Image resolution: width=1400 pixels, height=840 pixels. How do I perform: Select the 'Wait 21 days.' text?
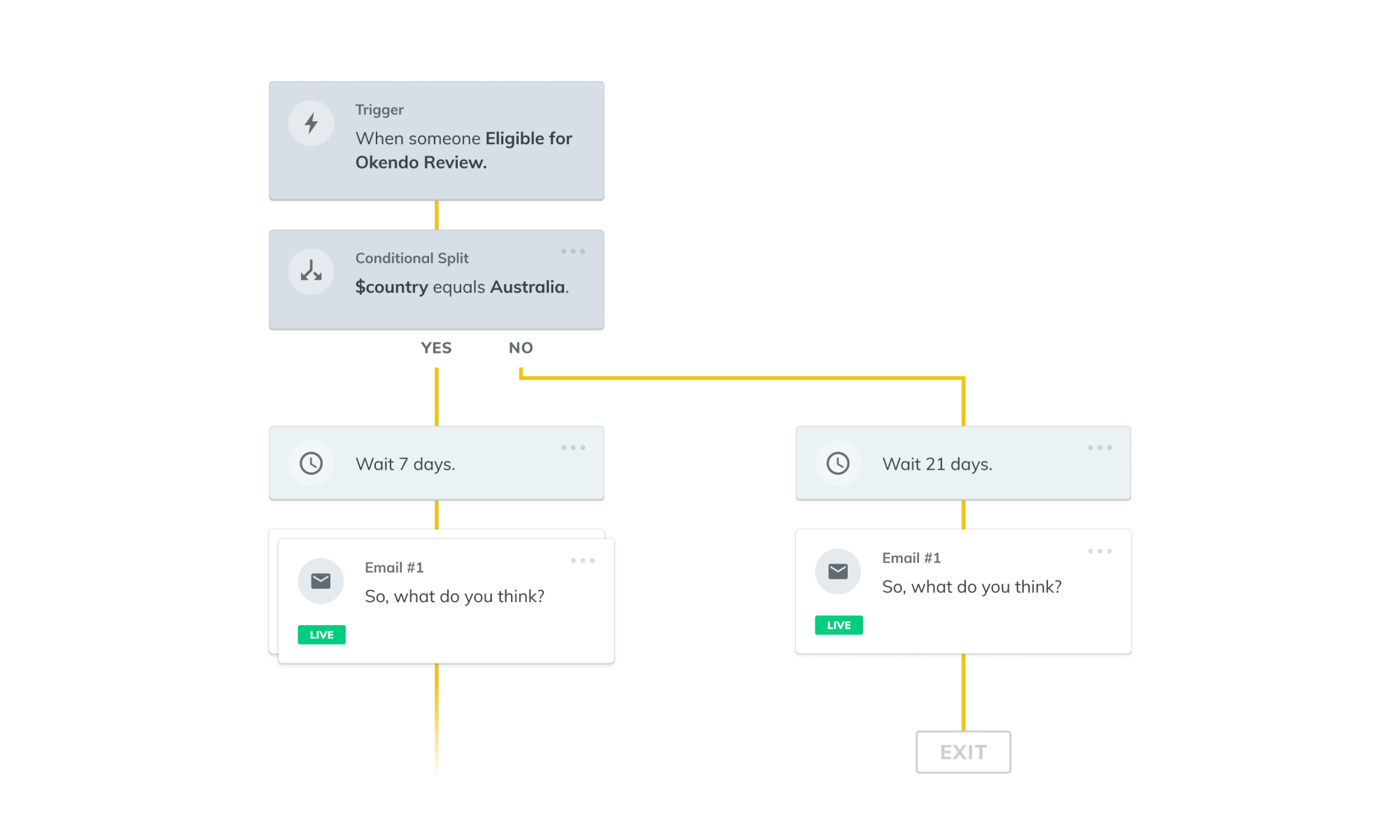[x=937, y=464]
